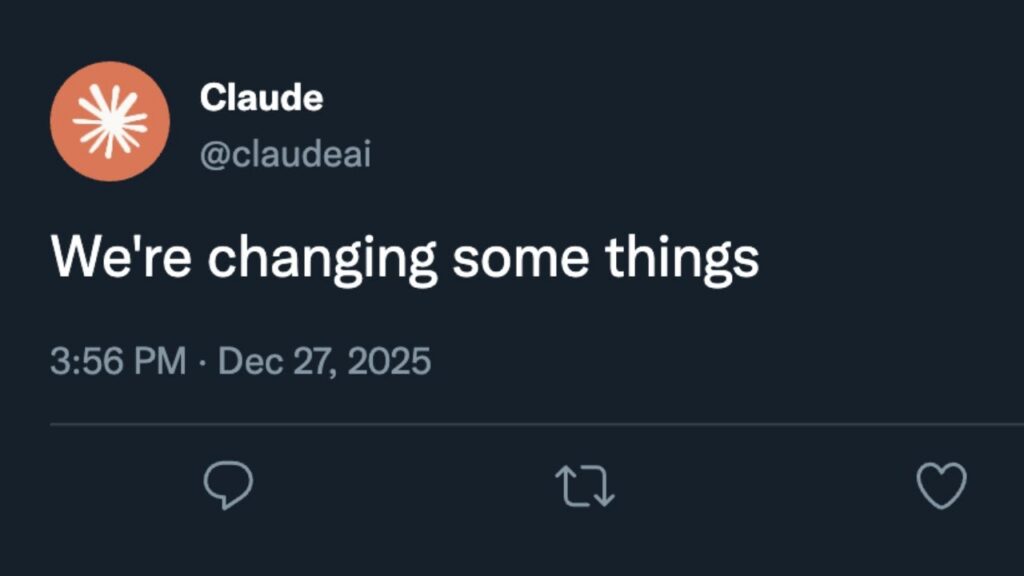The height and width of the screenshot is (576, 1024).
Task: Click the letter "C" of the Claude name
Action: [211, 98]
